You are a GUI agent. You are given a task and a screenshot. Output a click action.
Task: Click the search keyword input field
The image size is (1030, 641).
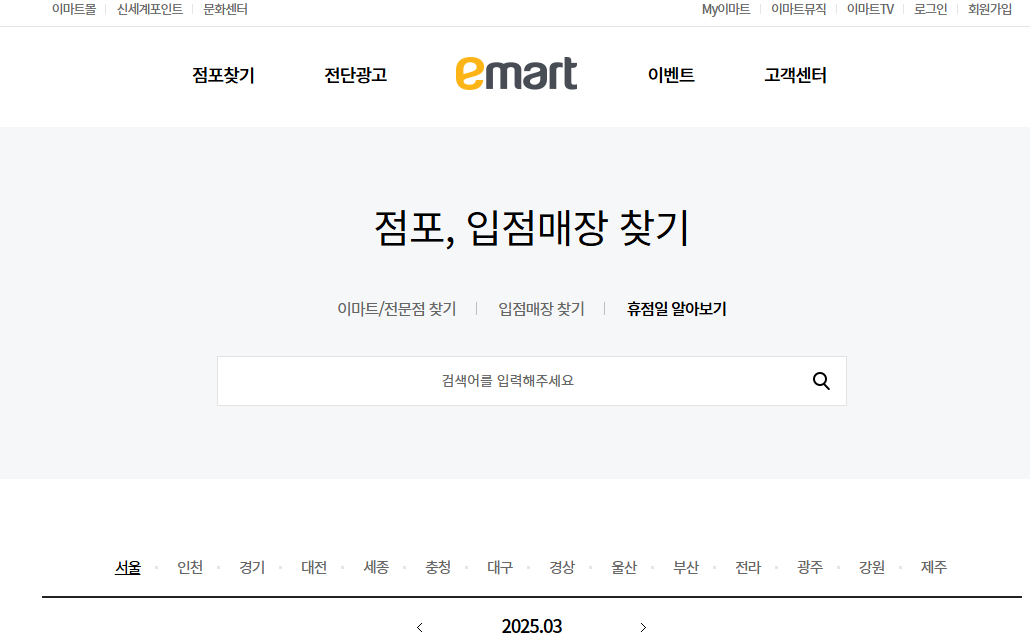[x=531, y=381]
